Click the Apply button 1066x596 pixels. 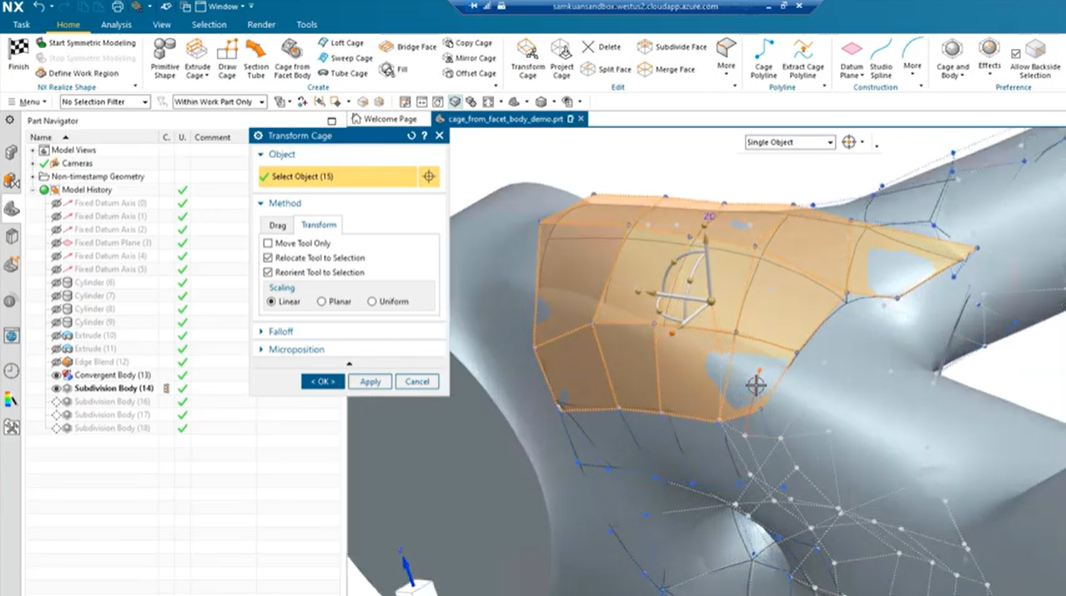[x=370, y=382]
